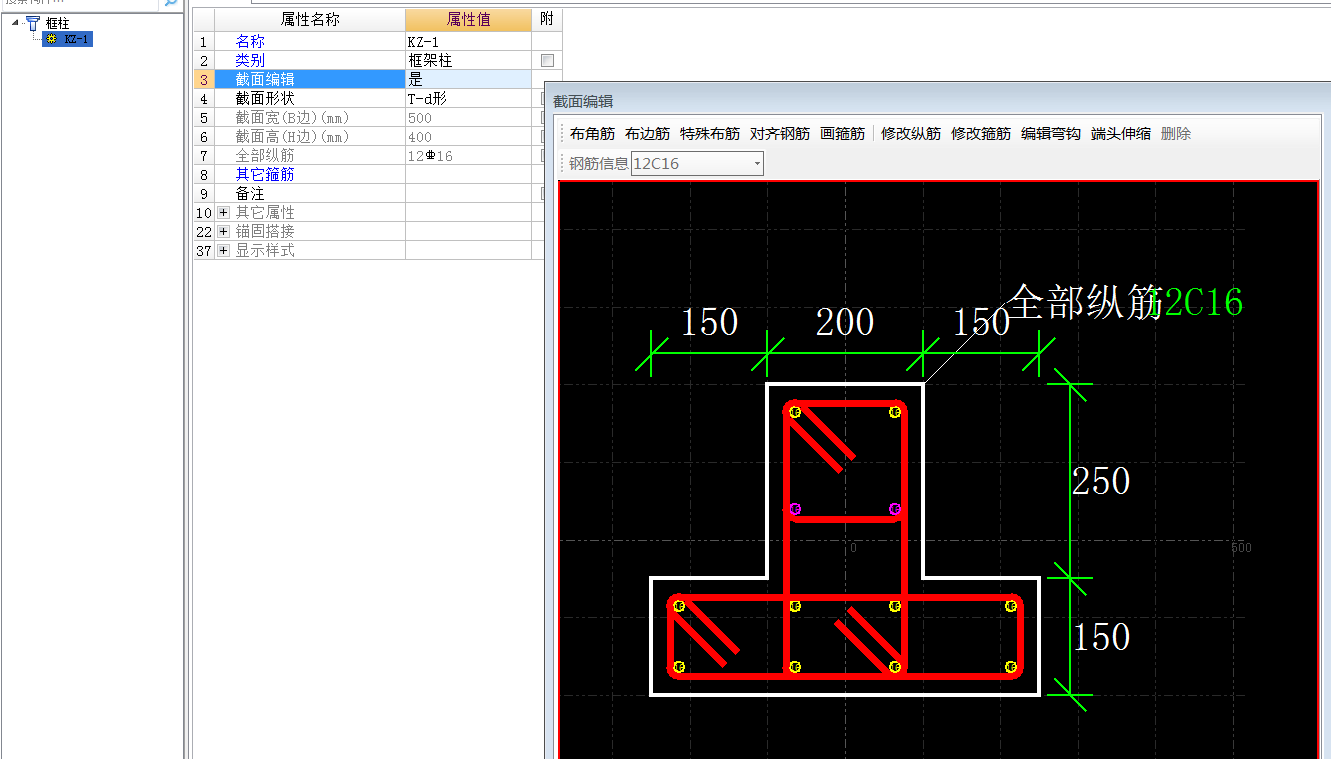This screenshot has width=1331, height=759.
Task: Click the 布边筋 toolbar command
Action: point(647,134)
